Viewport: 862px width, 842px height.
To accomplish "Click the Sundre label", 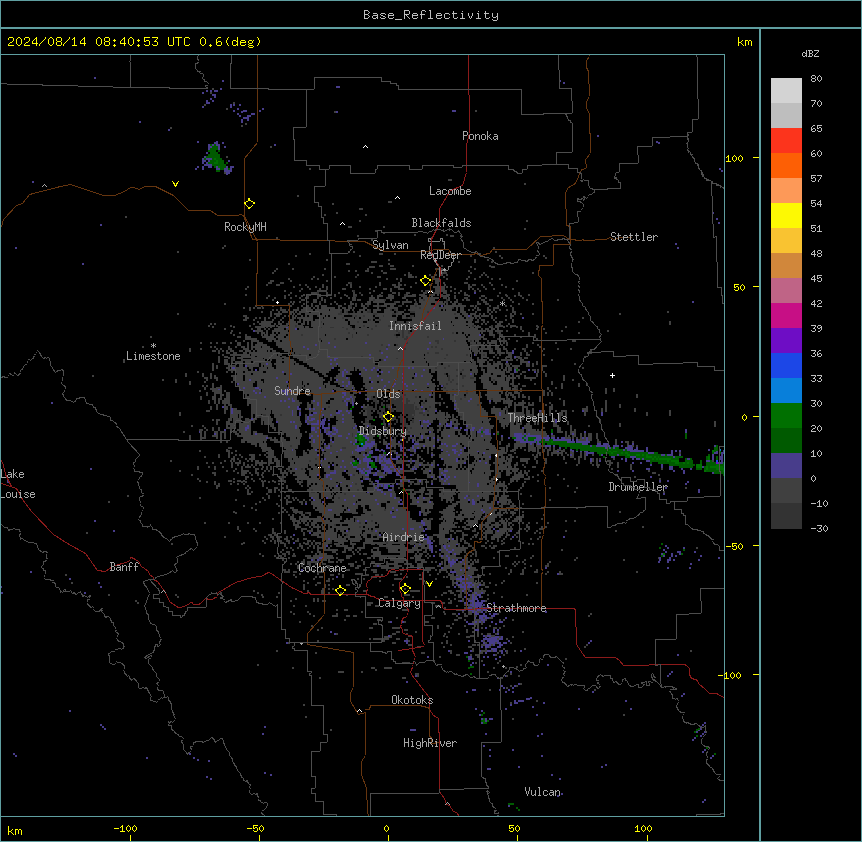I will 292,391.
